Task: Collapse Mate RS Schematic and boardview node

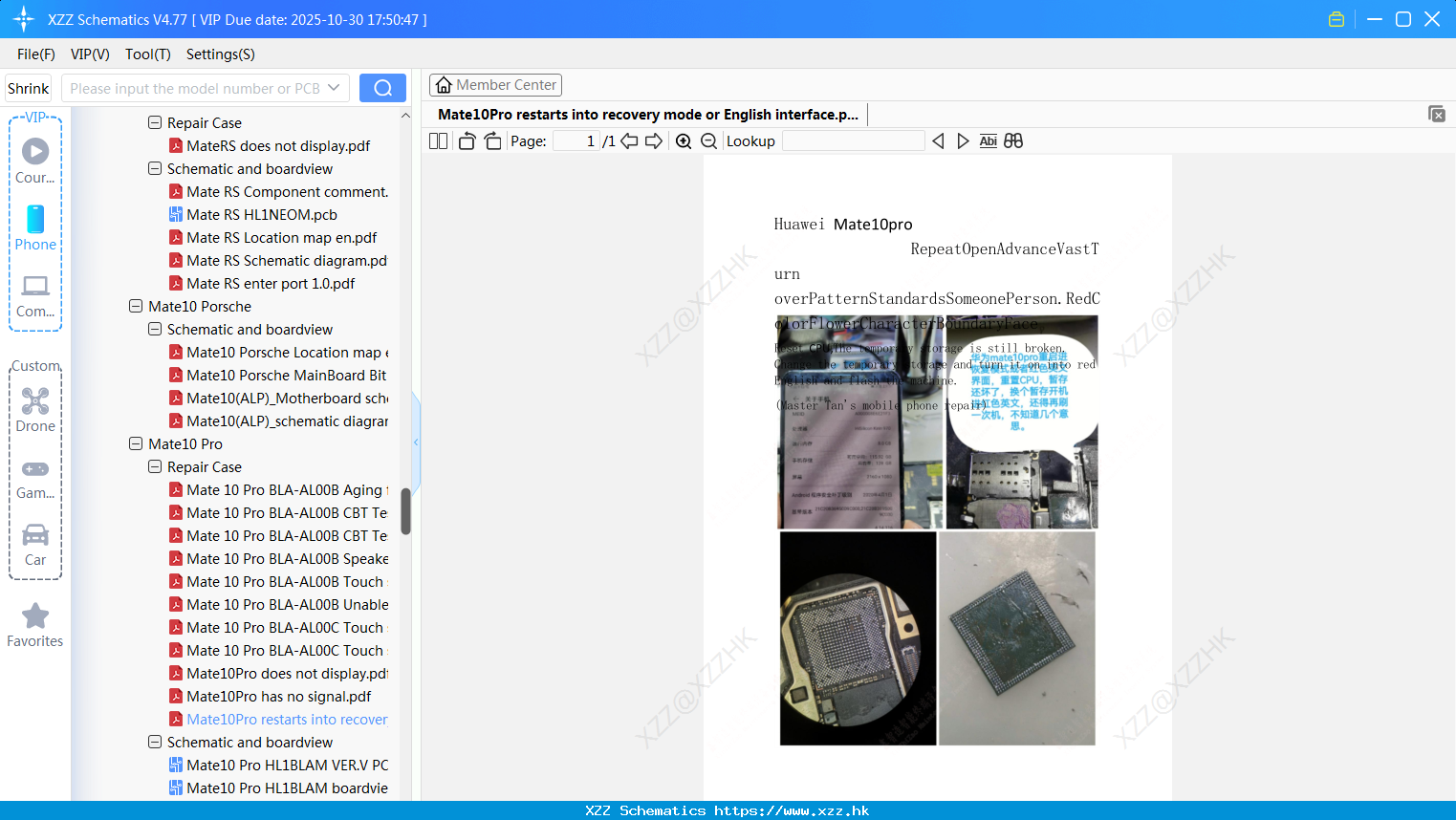Action: pos(155,168)
